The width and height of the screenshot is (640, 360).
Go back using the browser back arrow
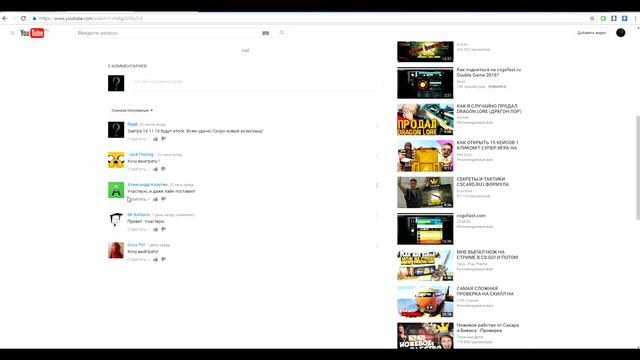coord(5,18)
